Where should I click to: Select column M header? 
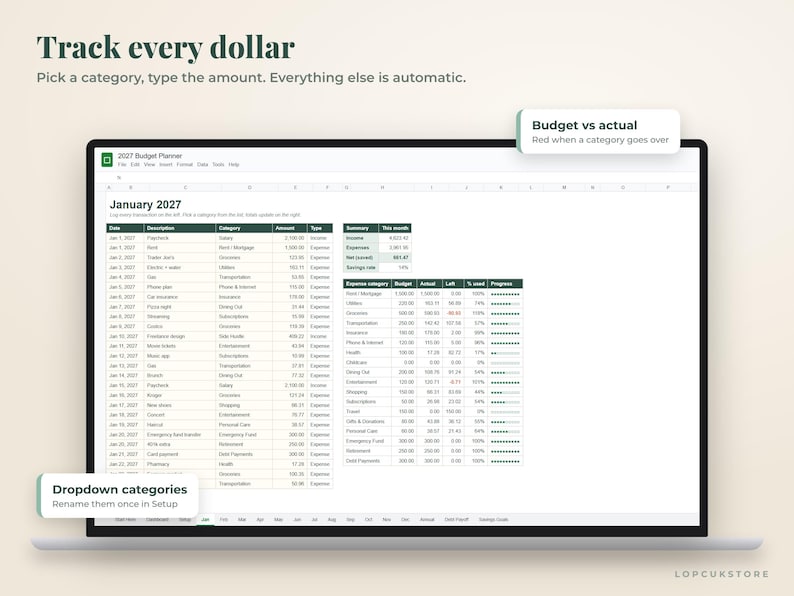click(x=564, y=188)
